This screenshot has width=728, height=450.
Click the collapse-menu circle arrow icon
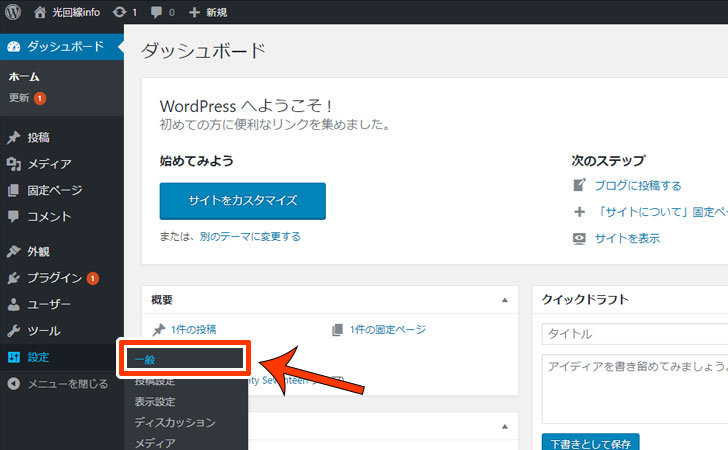point(13,384)
